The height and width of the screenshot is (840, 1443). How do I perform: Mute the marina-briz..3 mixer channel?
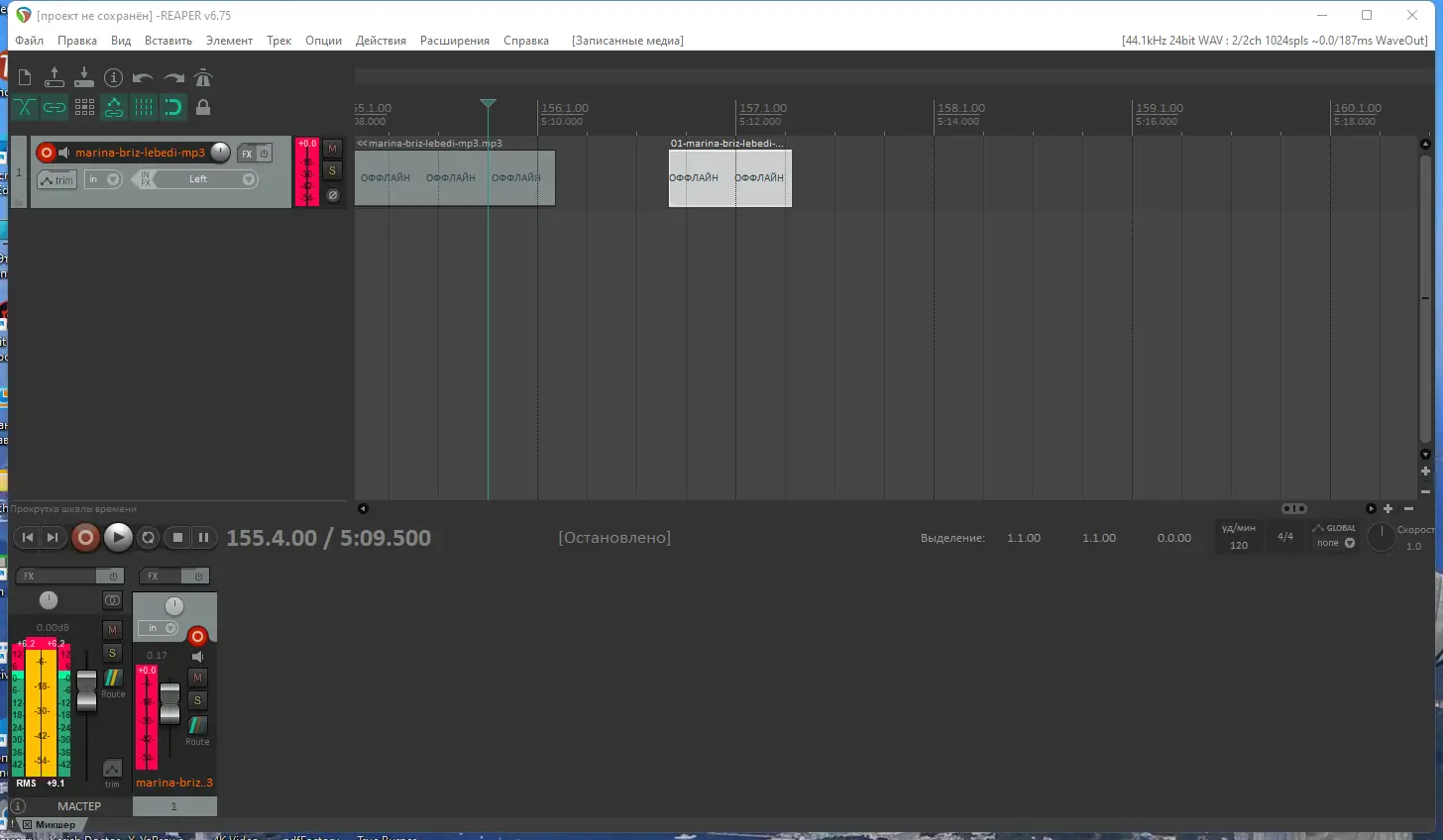(x=197, y=678)
